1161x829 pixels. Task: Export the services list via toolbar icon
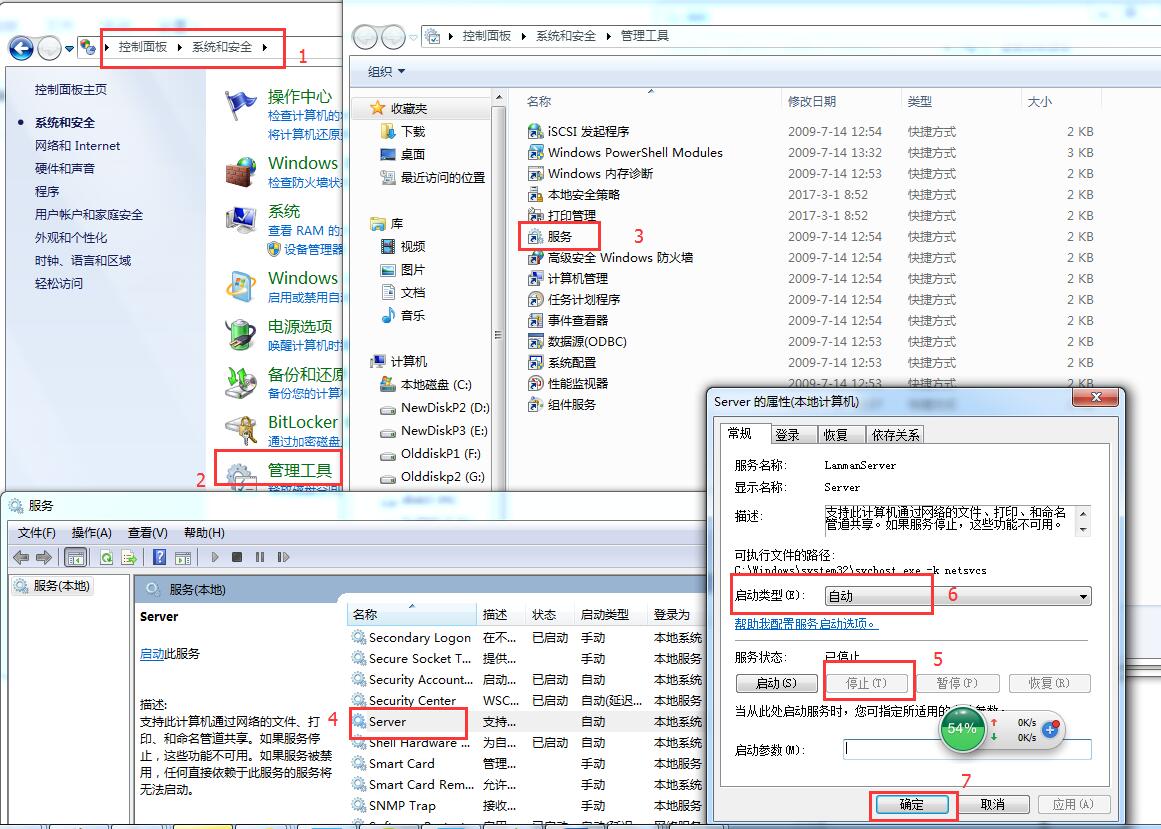tap(129, 557)
